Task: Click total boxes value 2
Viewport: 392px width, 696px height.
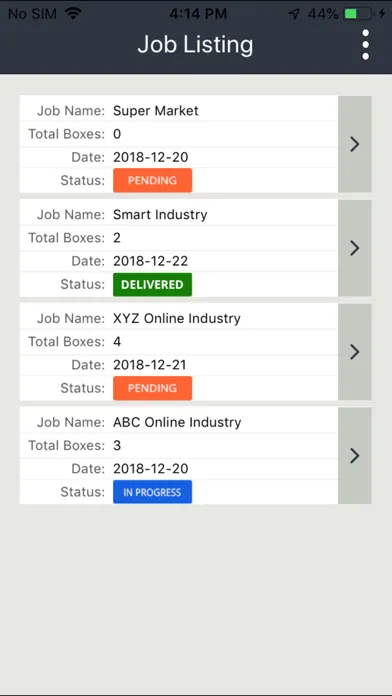Action: pos(117,238)
